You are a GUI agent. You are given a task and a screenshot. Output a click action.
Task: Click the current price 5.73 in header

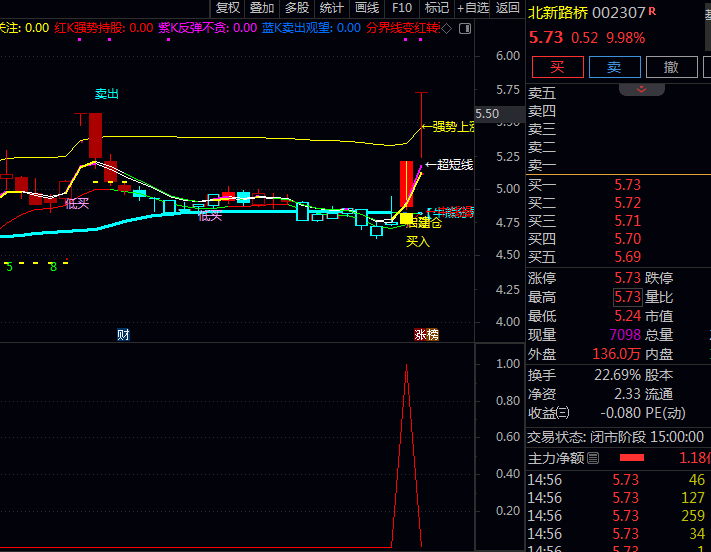(546, 38)
